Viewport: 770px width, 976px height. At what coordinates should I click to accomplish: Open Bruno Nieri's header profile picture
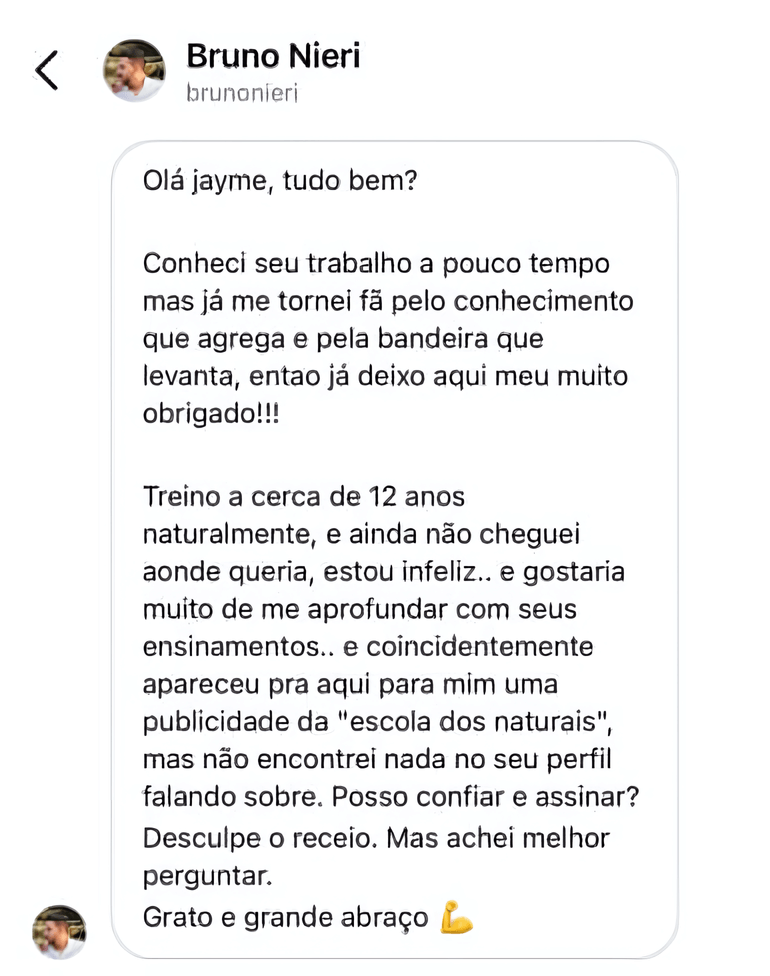[x=134, y=70]
